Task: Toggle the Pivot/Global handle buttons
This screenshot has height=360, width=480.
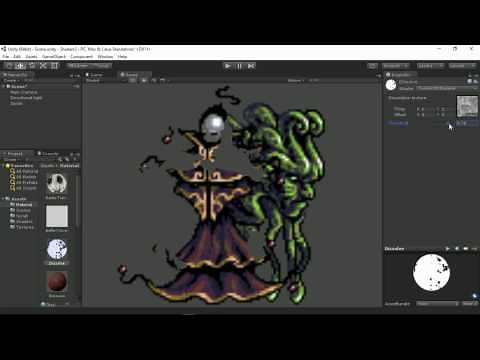Action: tap(89, 66)
